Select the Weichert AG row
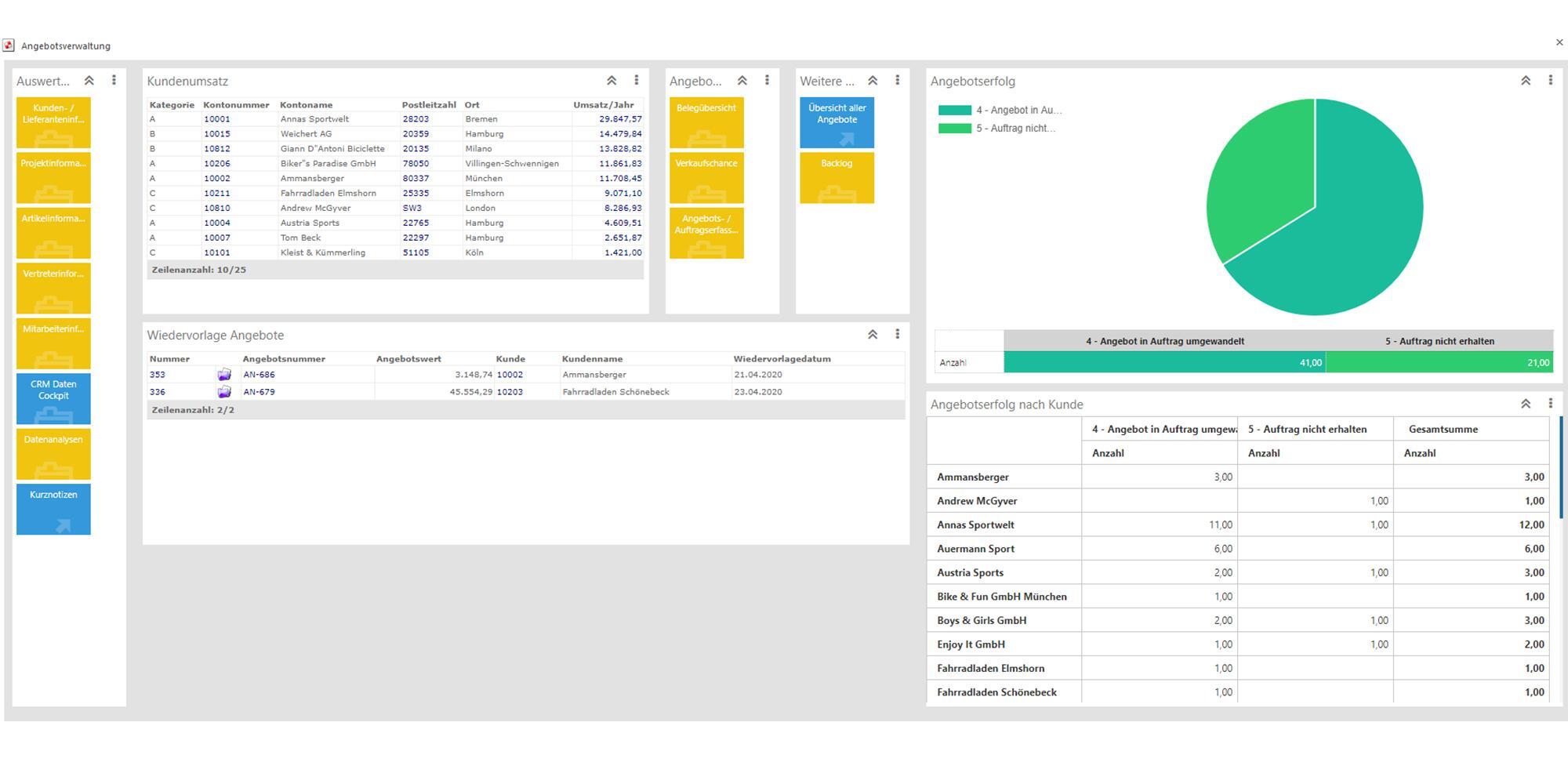The height and width of the screenshot is (784, 1568). pos(396,134)
